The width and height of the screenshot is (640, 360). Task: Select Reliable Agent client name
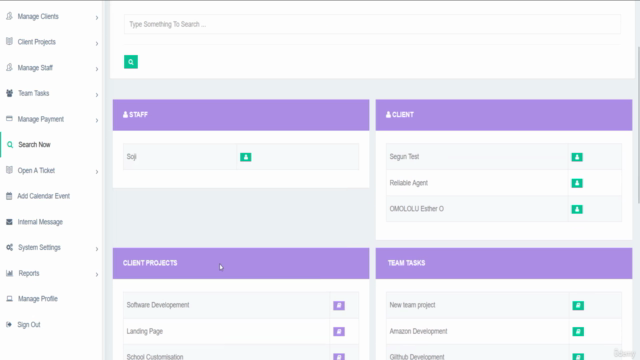pos(409,183)
